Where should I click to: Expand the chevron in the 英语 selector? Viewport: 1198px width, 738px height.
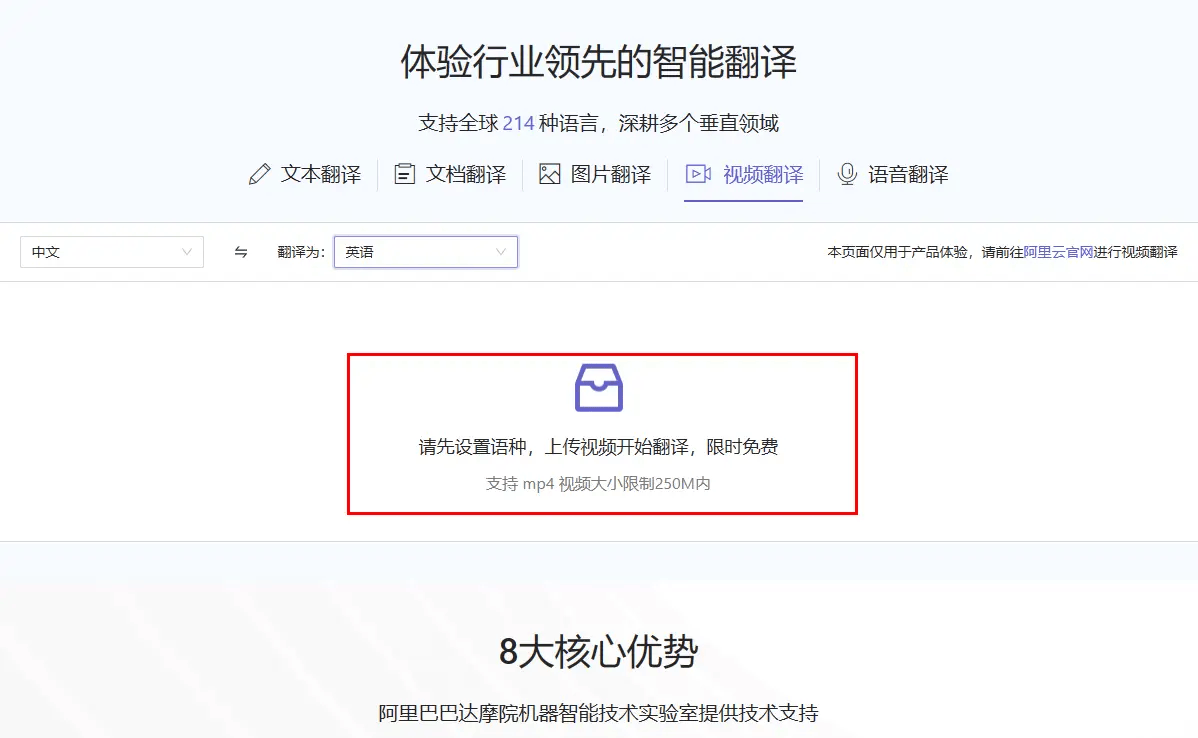(x=500, y=252)
